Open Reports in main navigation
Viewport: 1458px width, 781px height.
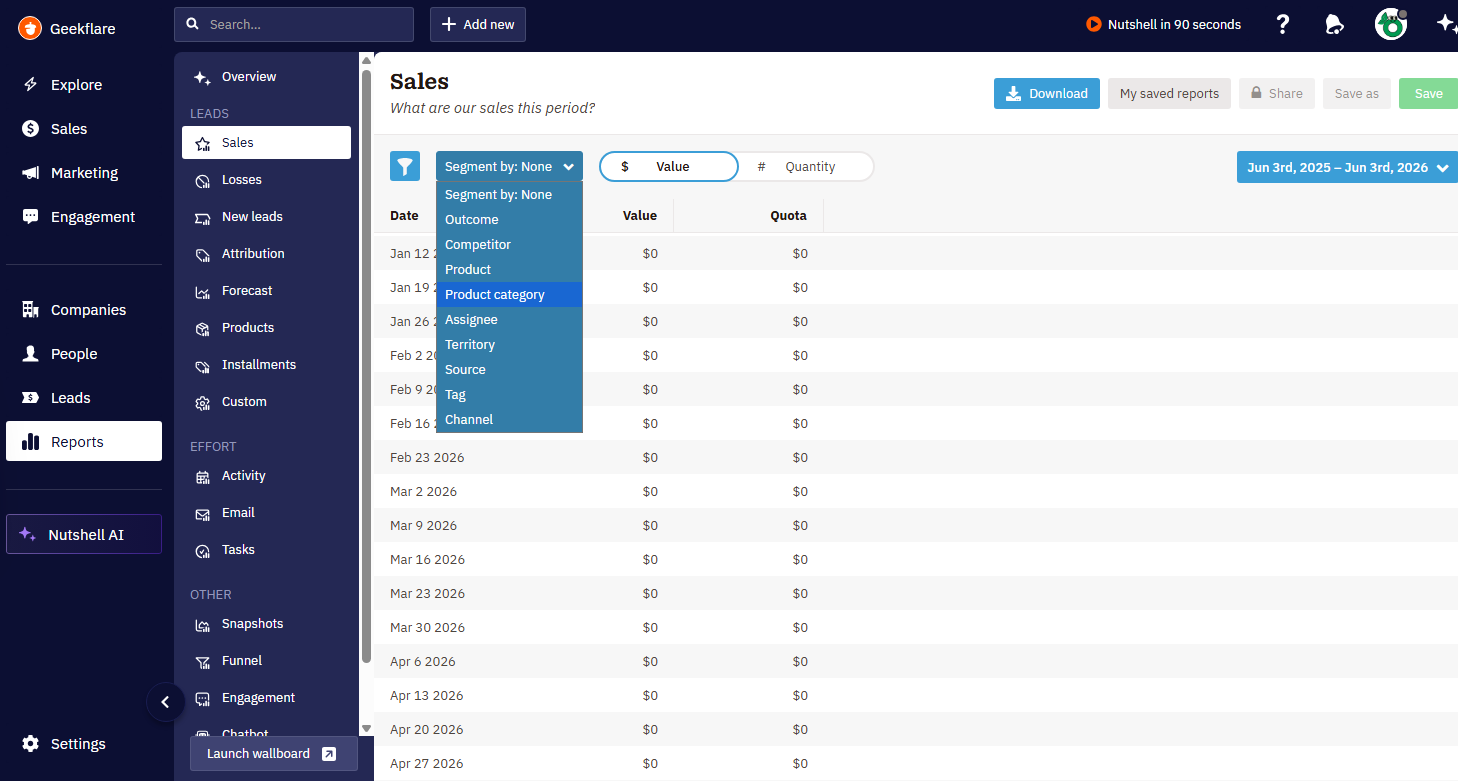point(84,441)
